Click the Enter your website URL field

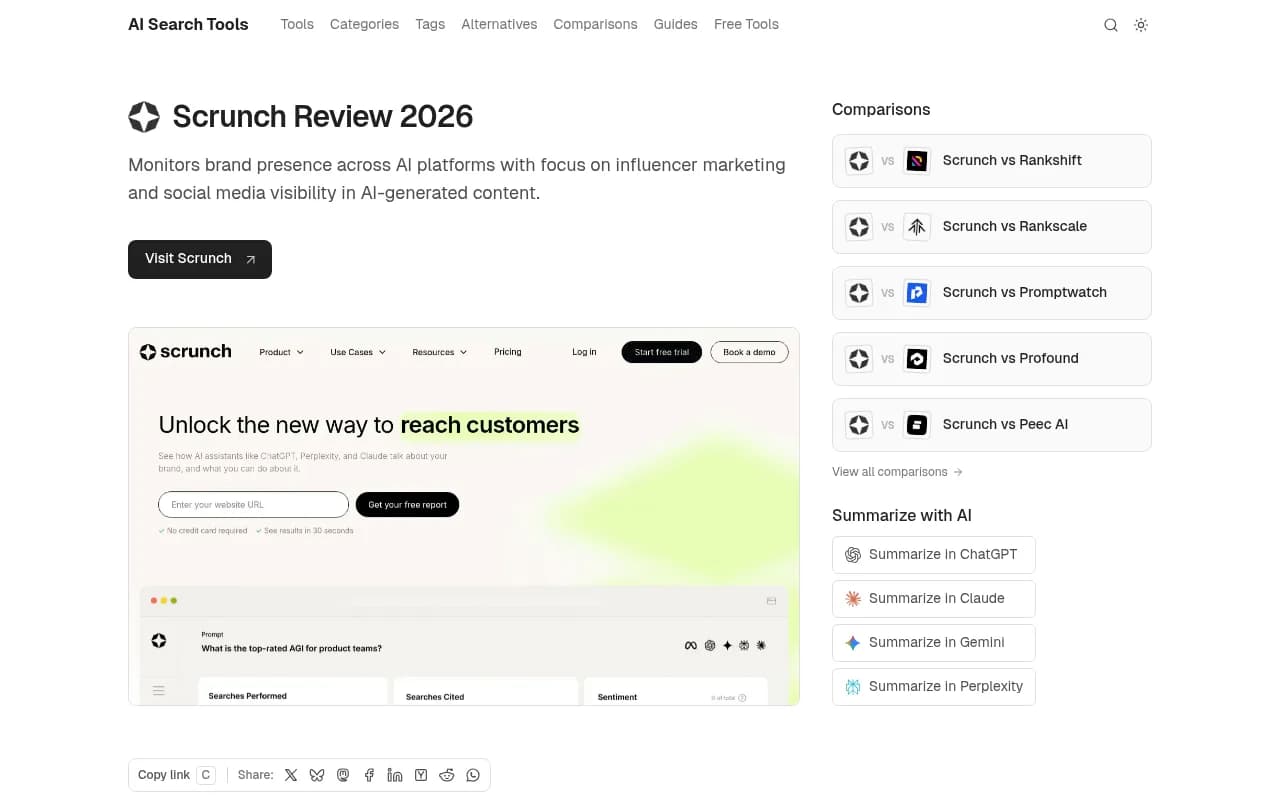pyautogui.click(x=253, y=504)
